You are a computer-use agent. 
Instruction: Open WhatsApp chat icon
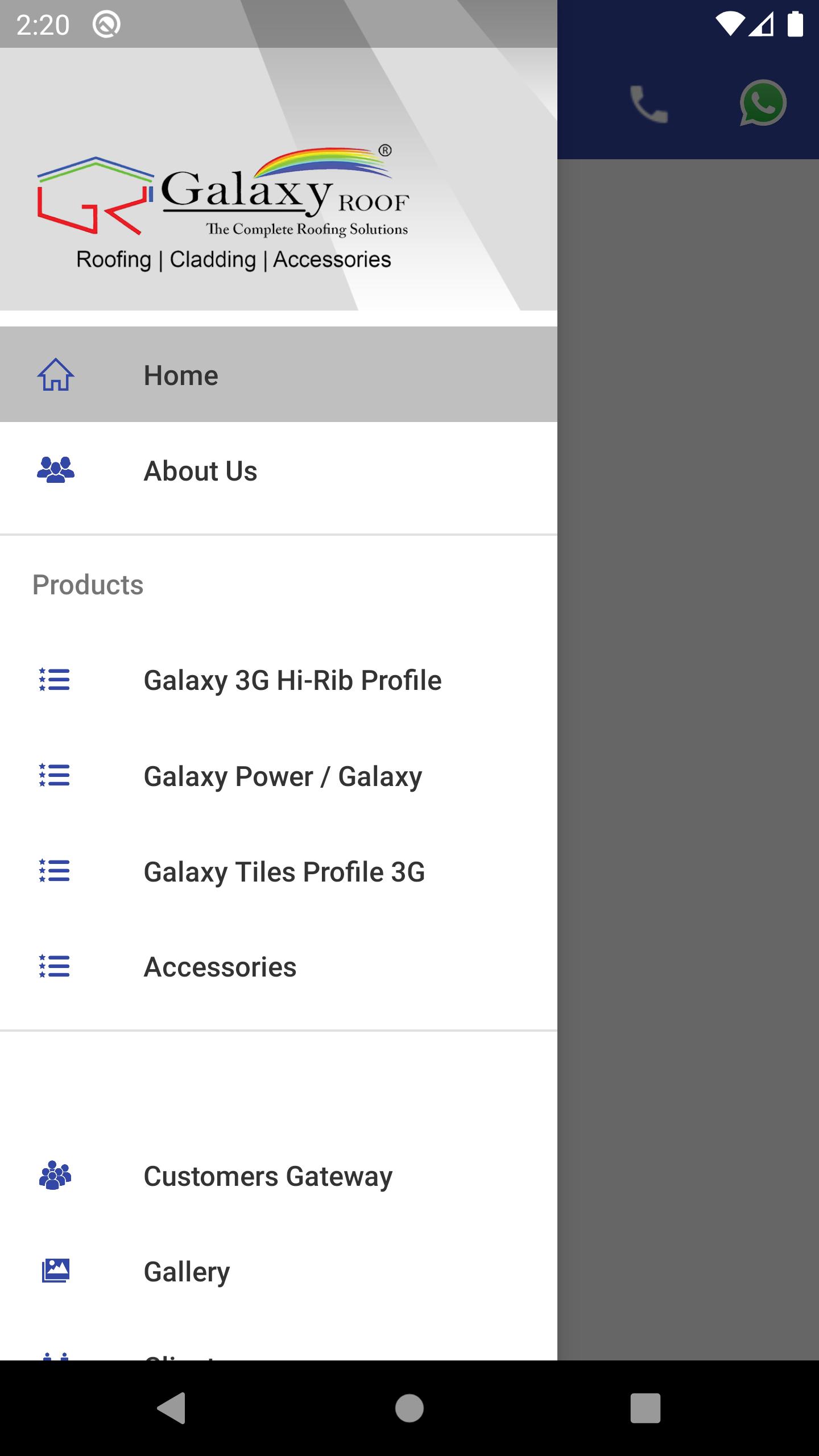click(x=763, y=103)
